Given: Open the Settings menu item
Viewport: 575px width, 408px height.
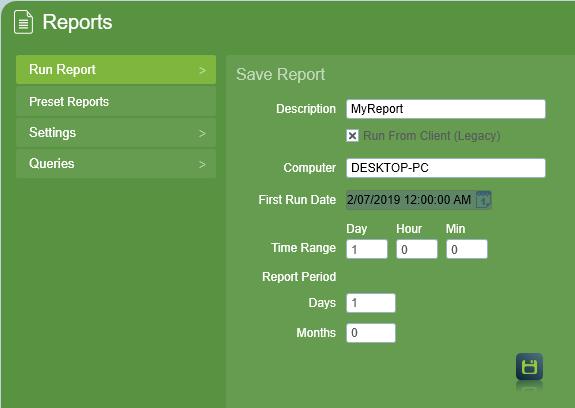Looking at the screenshot, I should [x=116, y=133].
